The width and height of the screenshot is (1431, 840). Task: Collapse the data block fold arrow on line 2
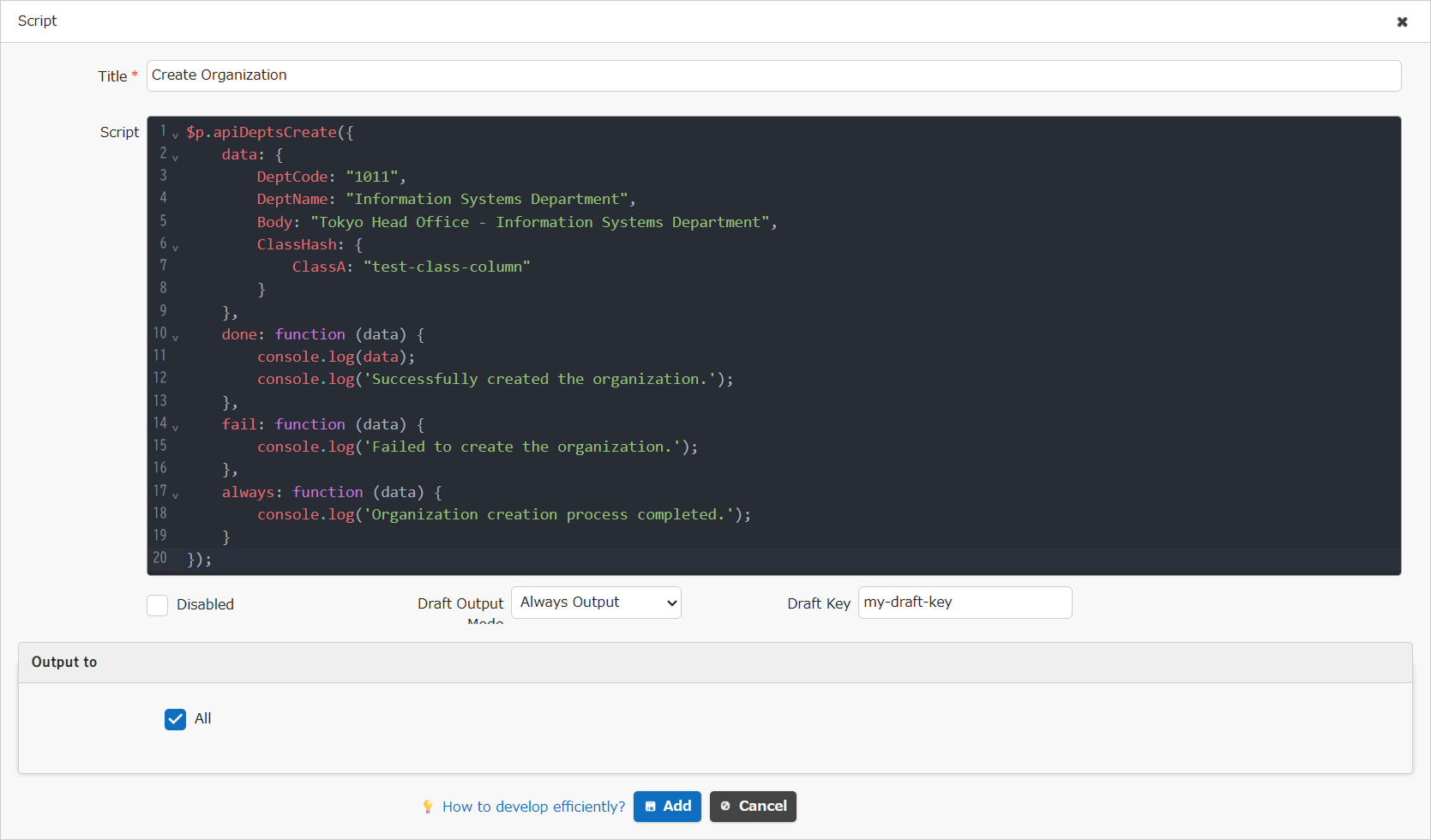175,157
